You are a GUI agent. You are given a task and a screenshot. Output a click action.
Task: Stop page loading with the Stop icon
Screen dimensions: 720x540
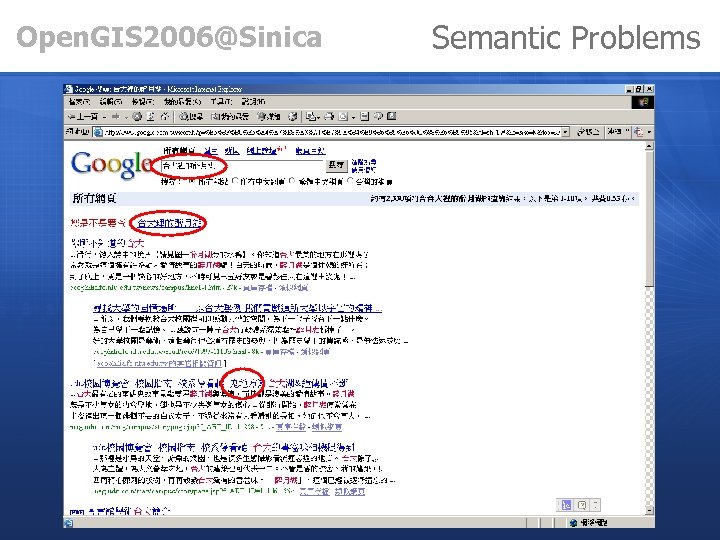coord(137,117)
